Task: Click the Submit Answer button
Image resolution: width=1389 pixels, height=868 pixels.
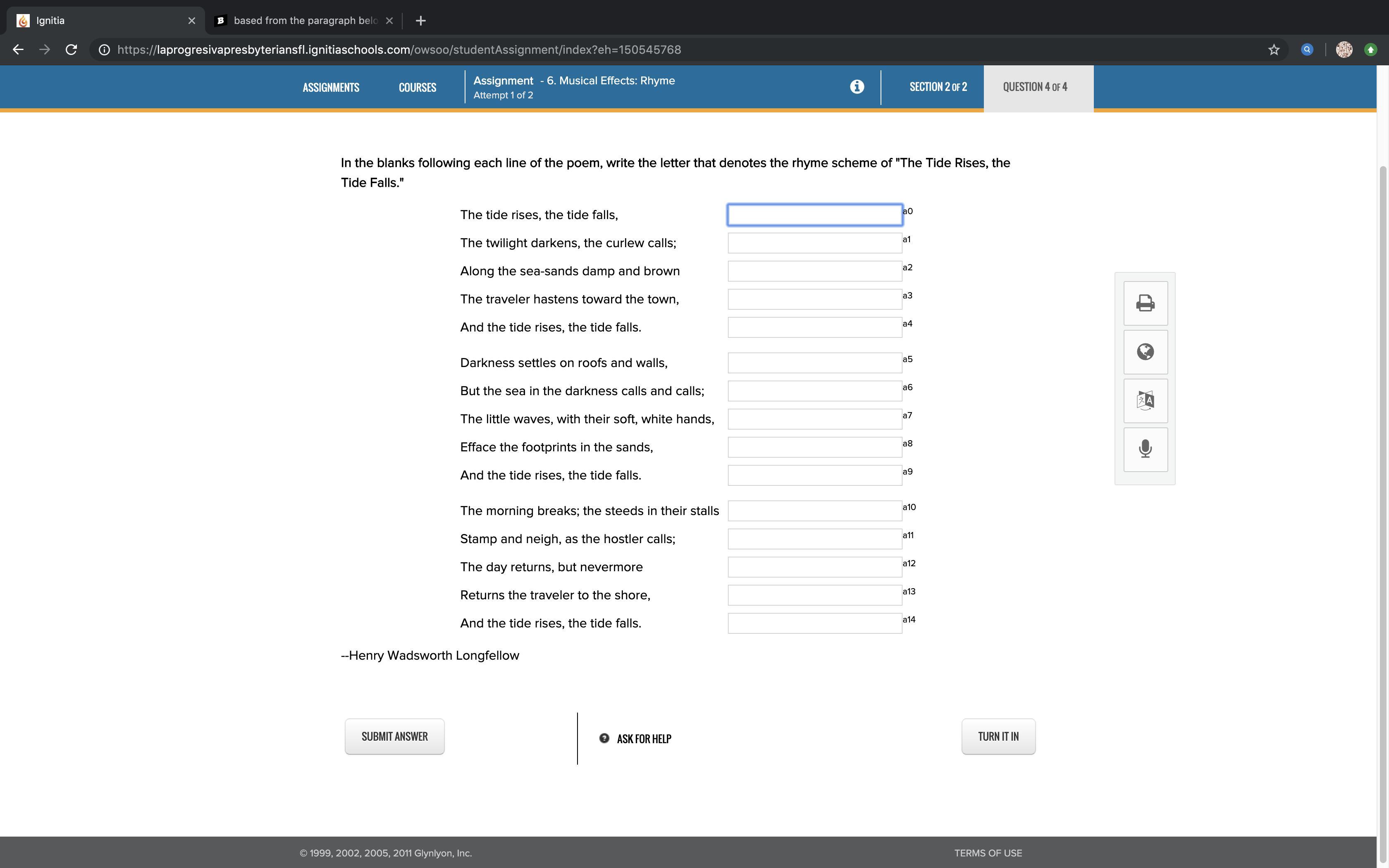Action: (x=394, y=737)
